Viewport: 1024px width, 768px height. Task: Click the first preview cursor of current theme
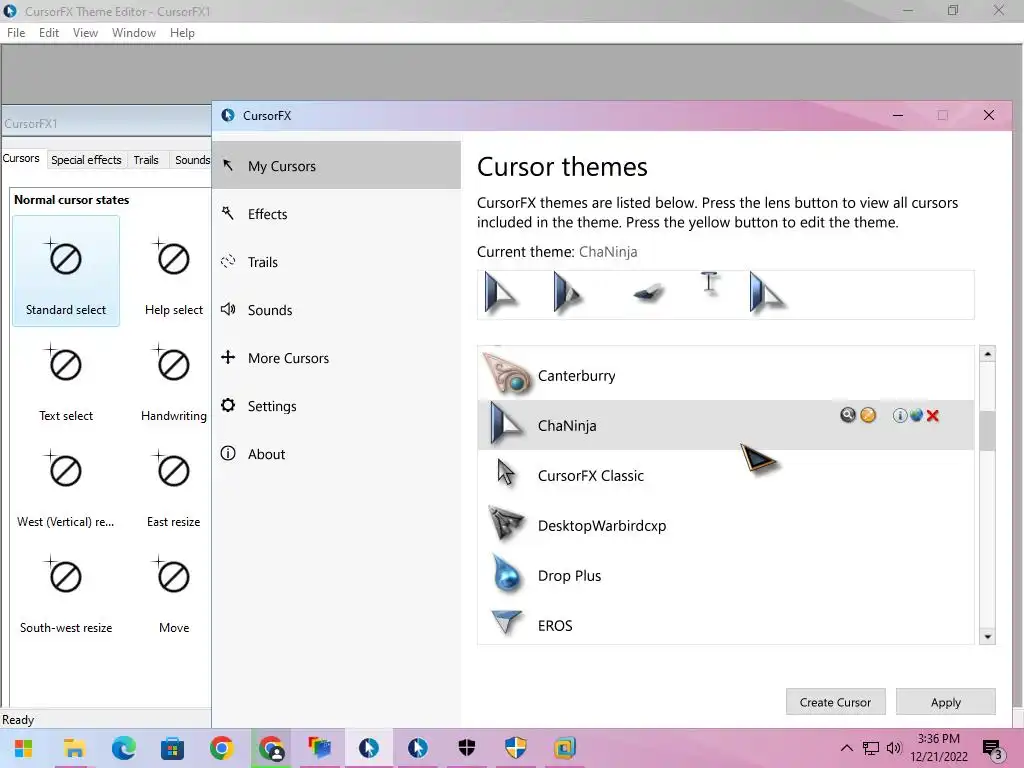502,293
